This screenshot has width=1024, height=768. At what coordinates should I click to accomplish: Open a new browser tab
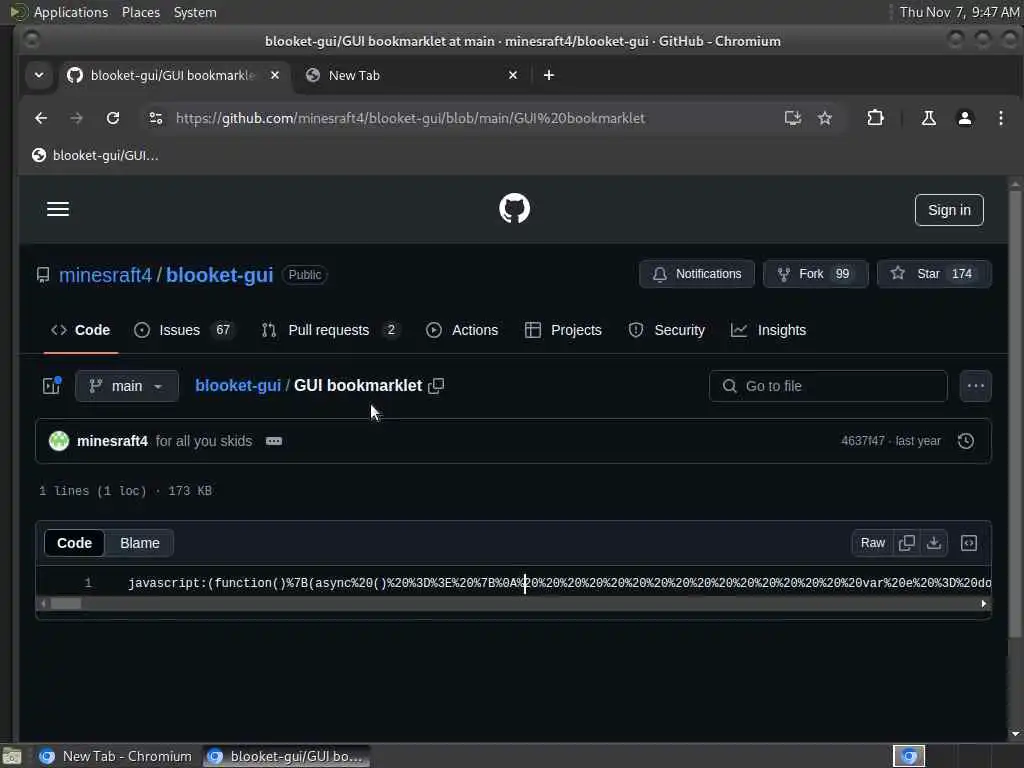pyautogui.click(x=549, y=75)
